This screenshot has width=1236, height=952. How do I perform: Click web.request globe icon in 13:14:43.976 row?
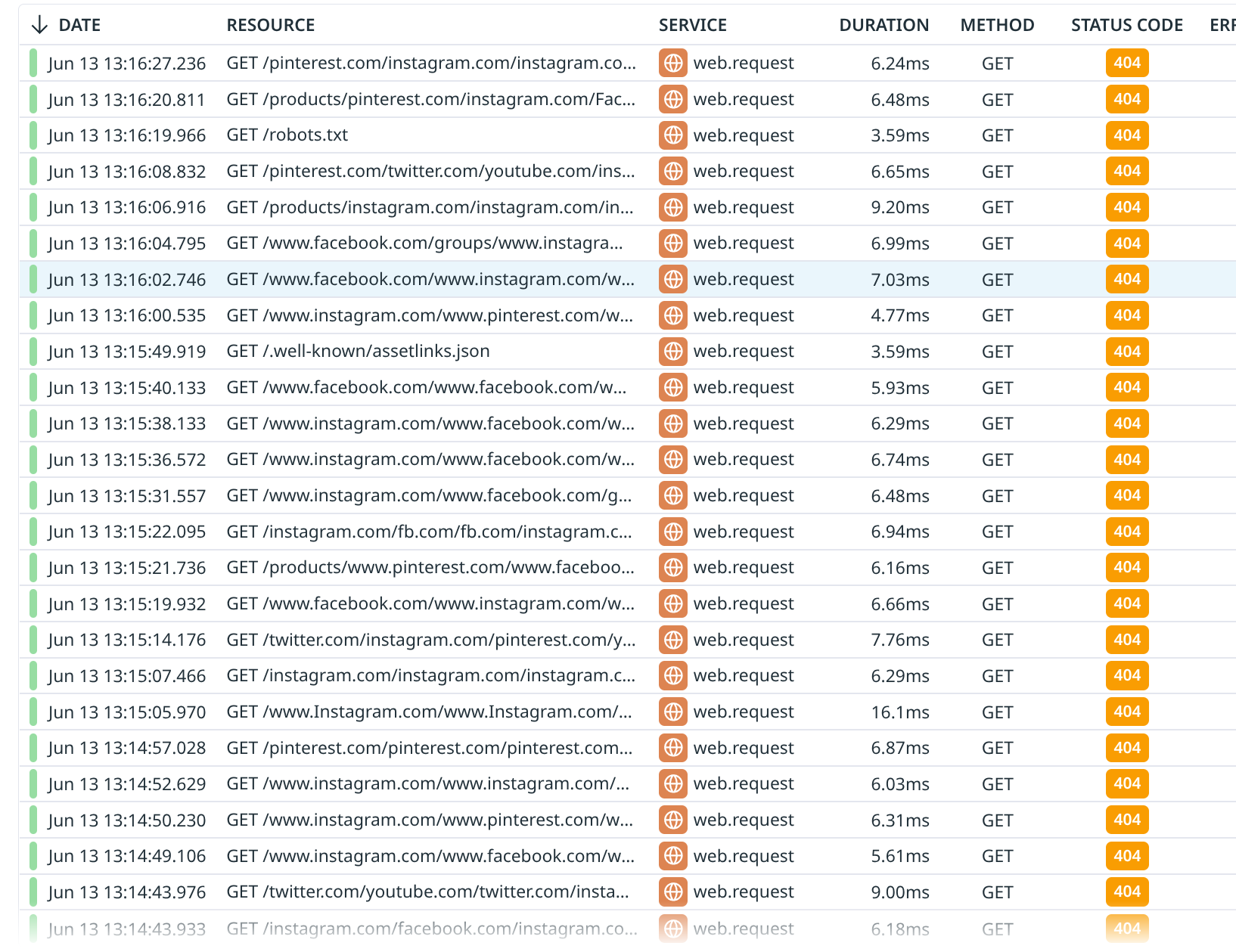tap(673, 892)
